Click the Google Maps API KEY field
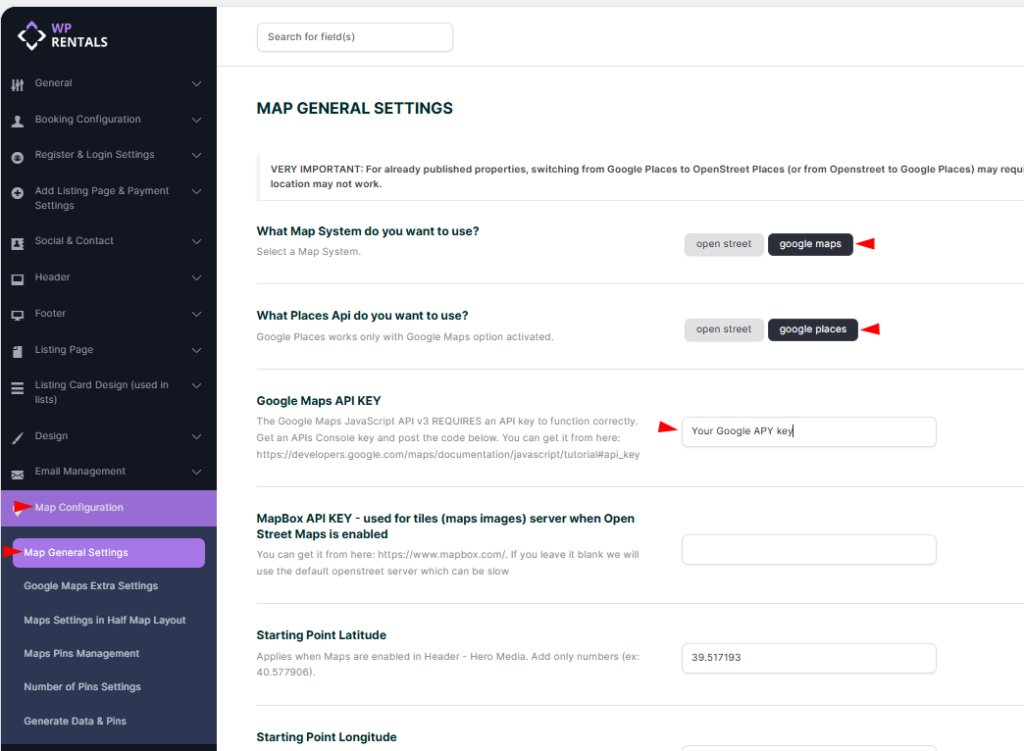This screenshot has width=1024, height=751. 808,432
